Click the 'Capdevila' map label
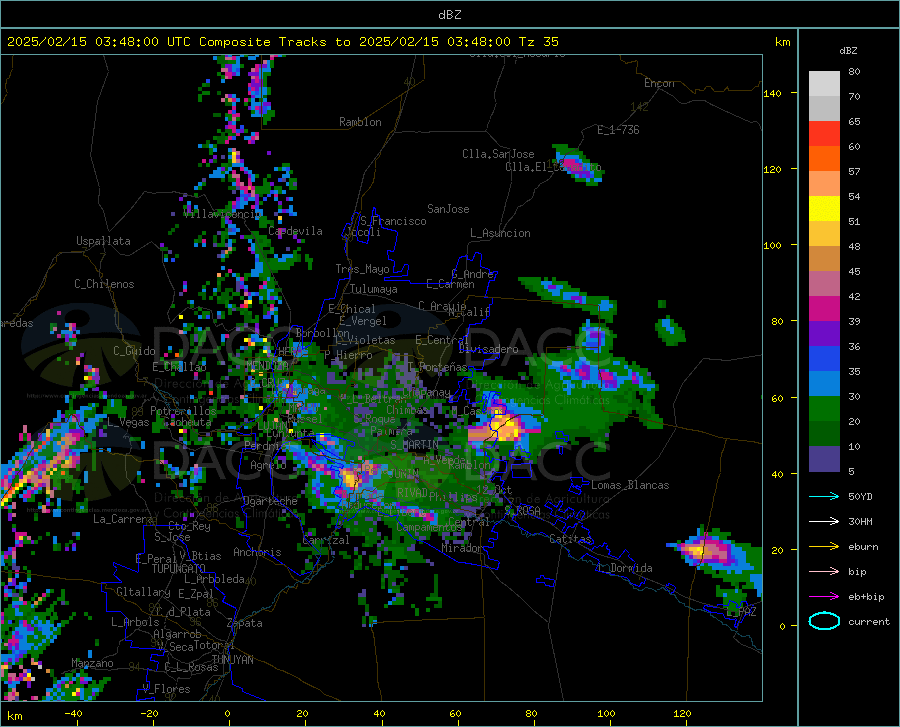Image resolution: width=900 pixels, height=727 pixels. pyautogui.click(x=295, y=231)
